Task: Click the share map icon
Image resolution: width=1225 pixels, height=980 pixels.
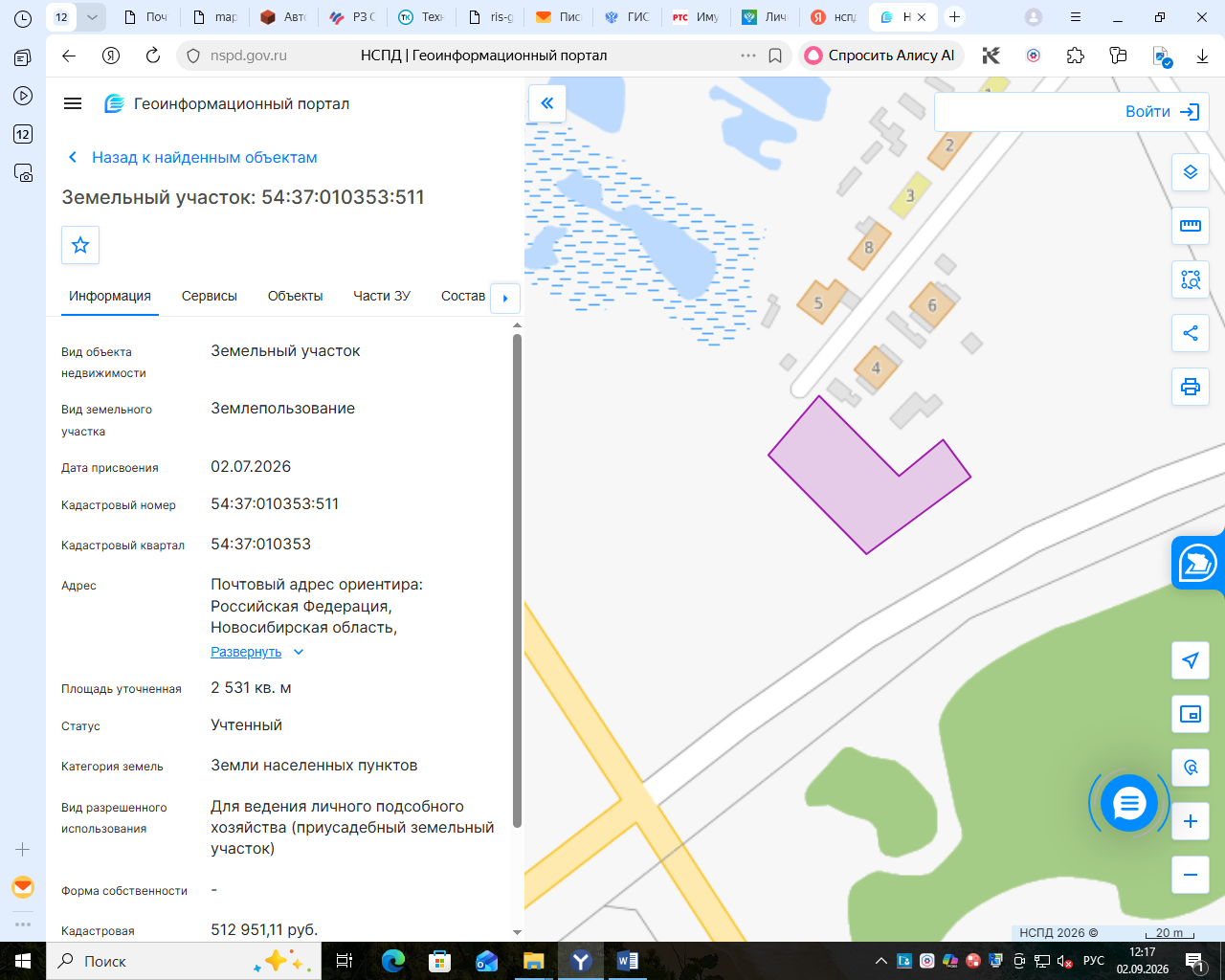Action: [1191, 333]
